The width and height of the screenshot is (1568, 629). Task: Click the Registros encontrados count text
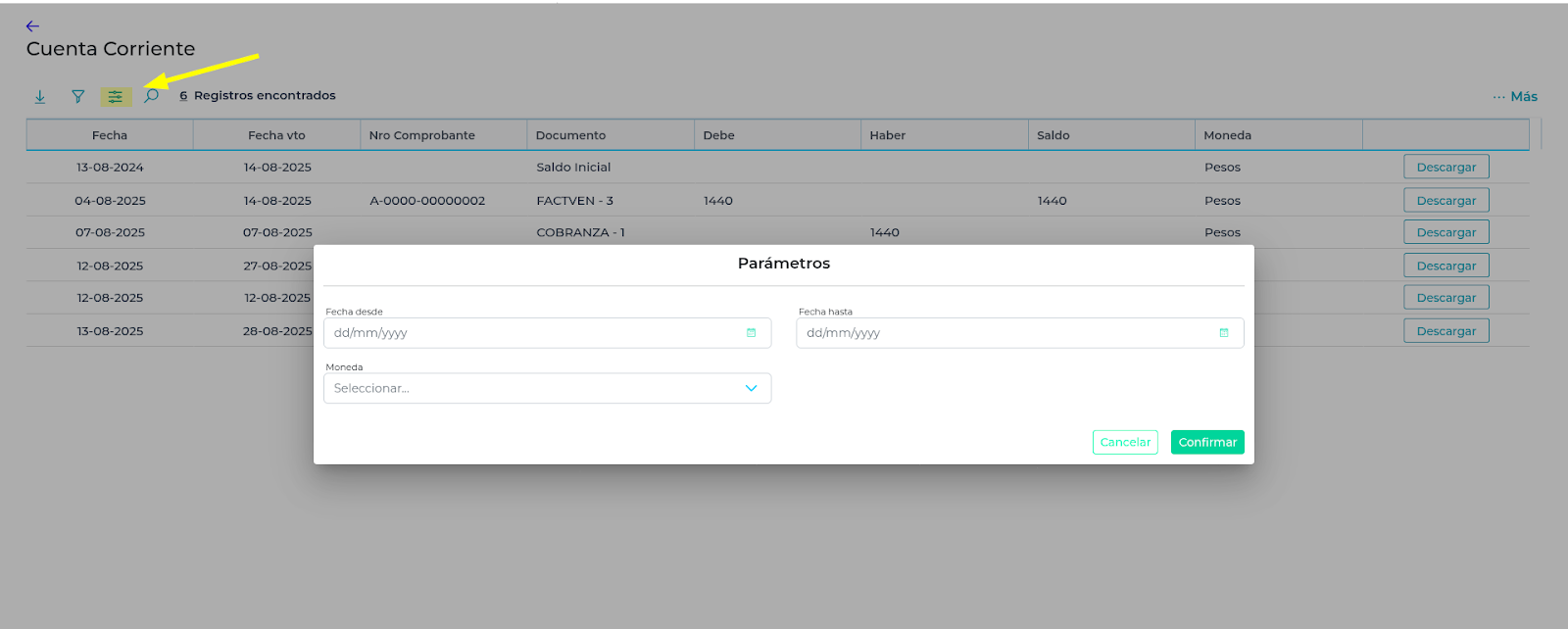(258, 96)
